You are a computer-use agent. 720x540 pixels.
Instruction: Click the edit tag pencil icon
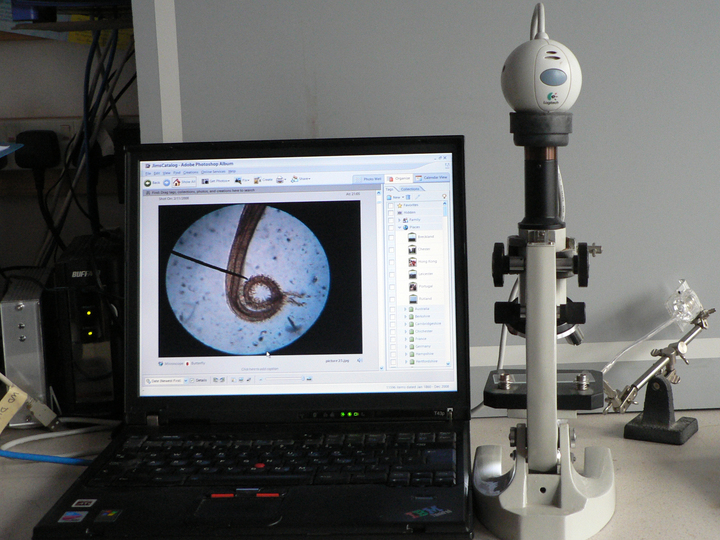pos(418,197)
